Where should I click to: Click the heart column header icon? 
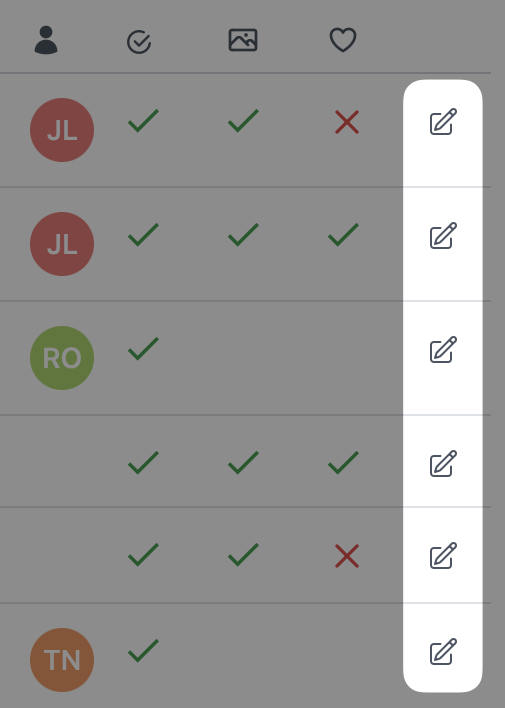[x=343, y=40]
